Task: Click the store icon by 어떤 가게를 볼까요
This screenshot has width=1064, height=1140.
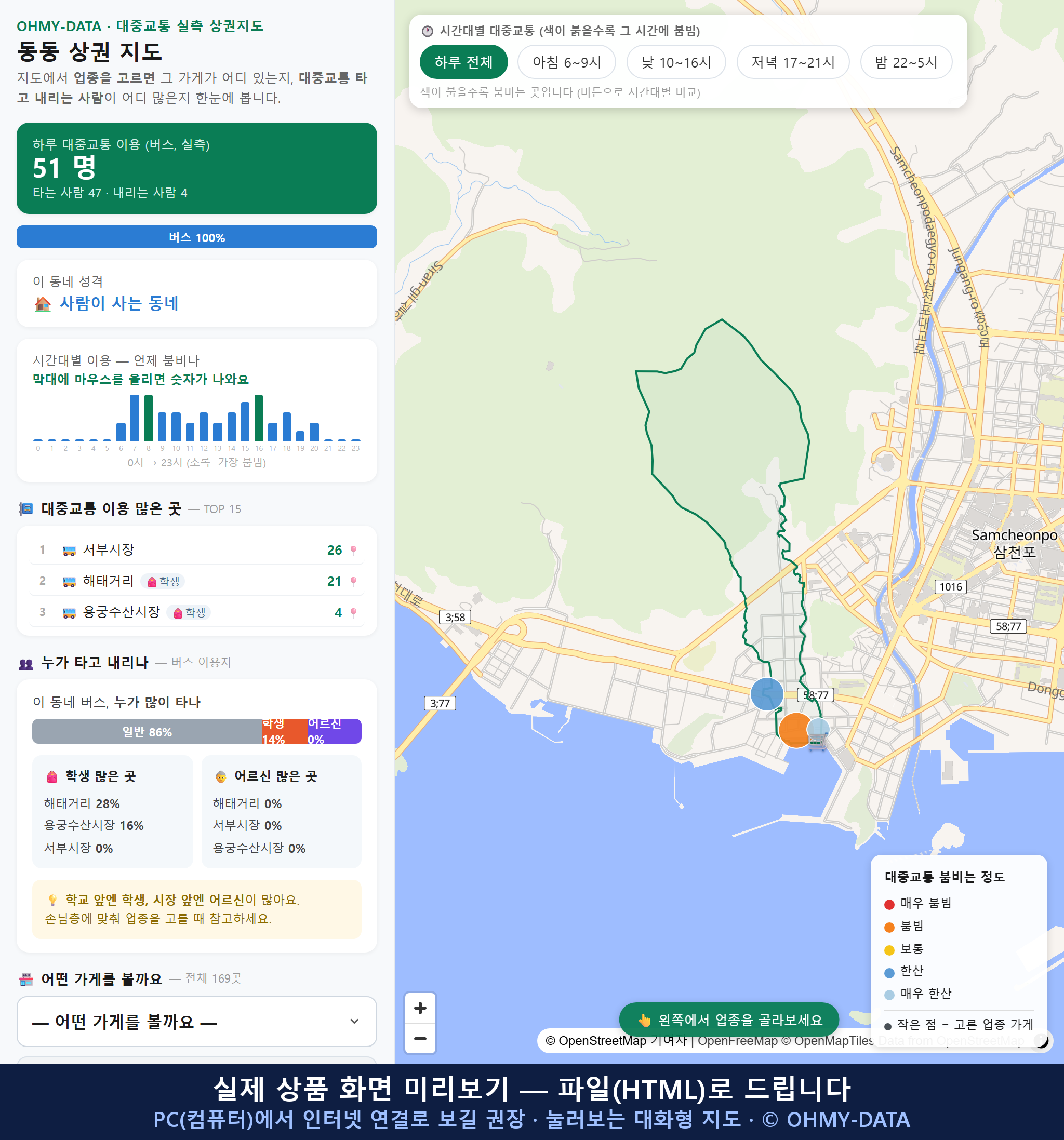Action: [26, 980]
